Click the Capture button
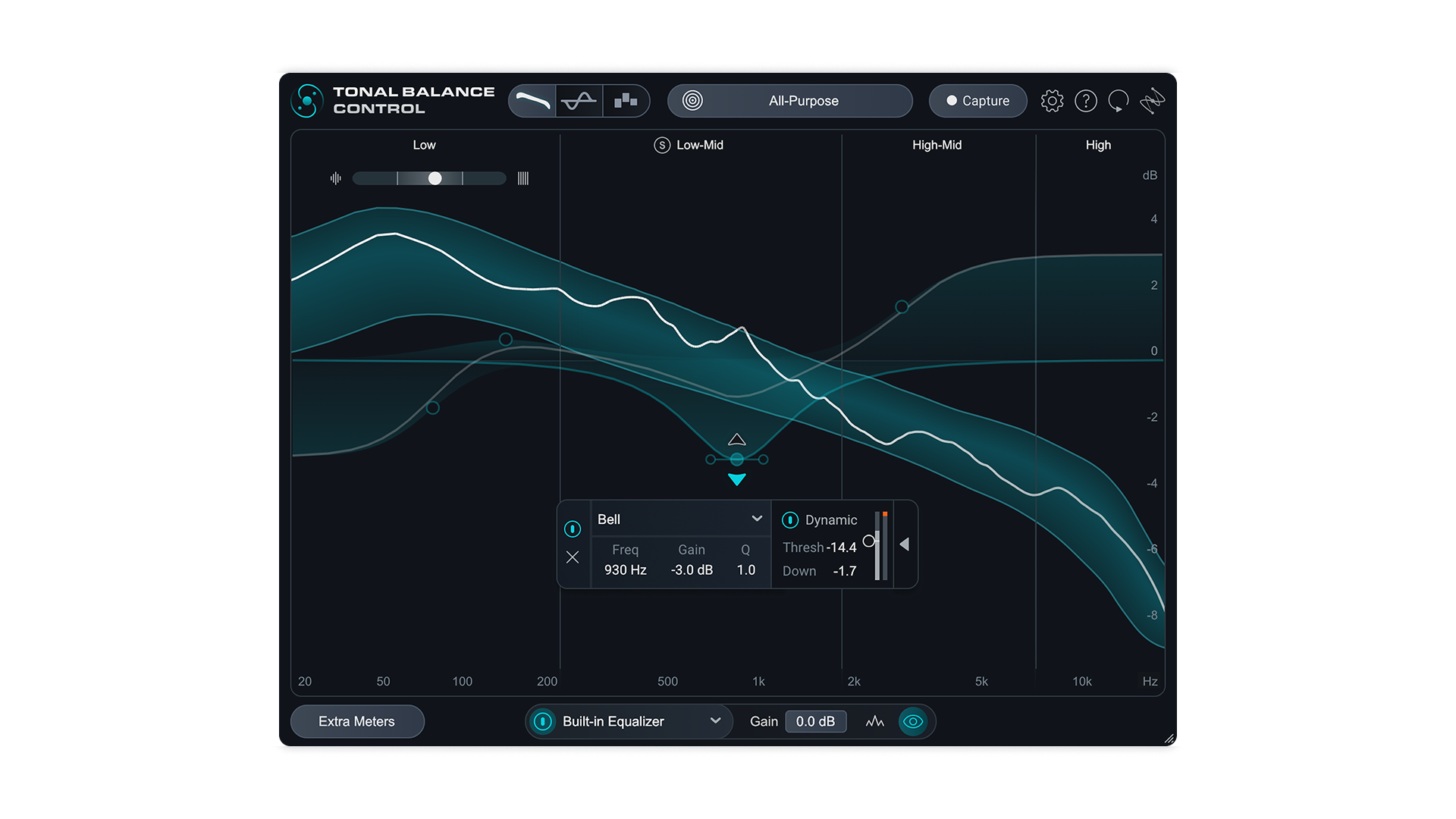Viewport: 1456px width, 819px height. [x=977, y=101]
